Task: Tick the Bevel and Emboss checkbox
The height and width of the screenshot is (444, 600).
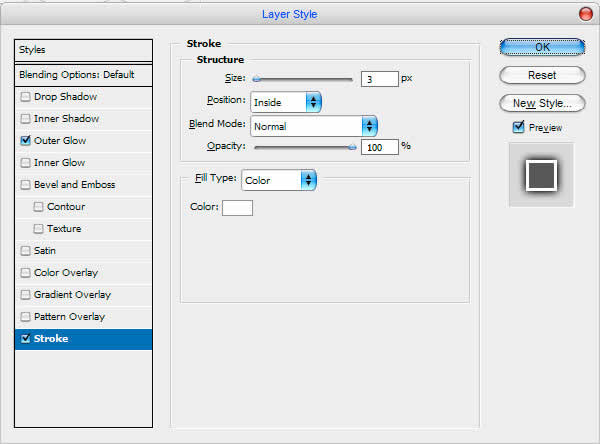Action: tap(25, 185)
